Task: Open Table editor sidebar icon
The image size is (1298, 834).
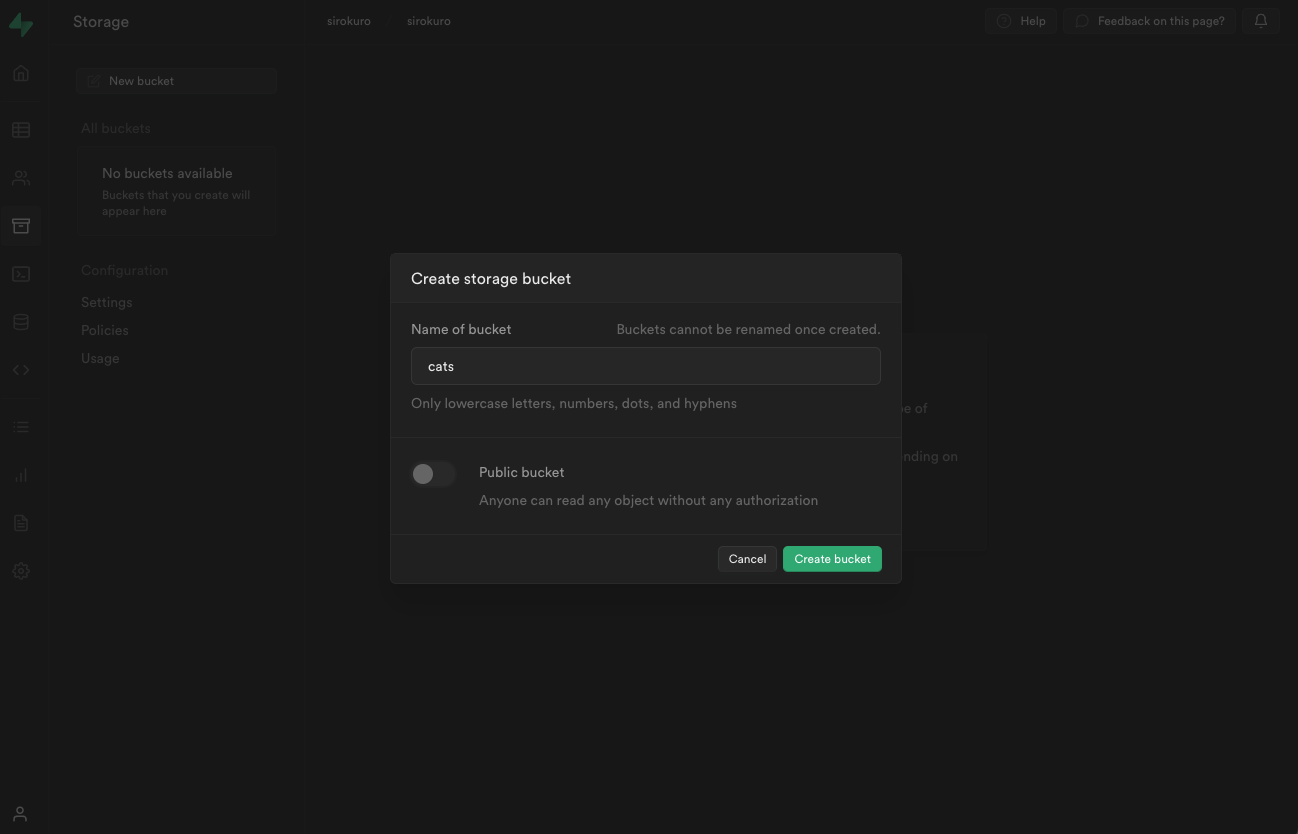Action: point(21,130)
